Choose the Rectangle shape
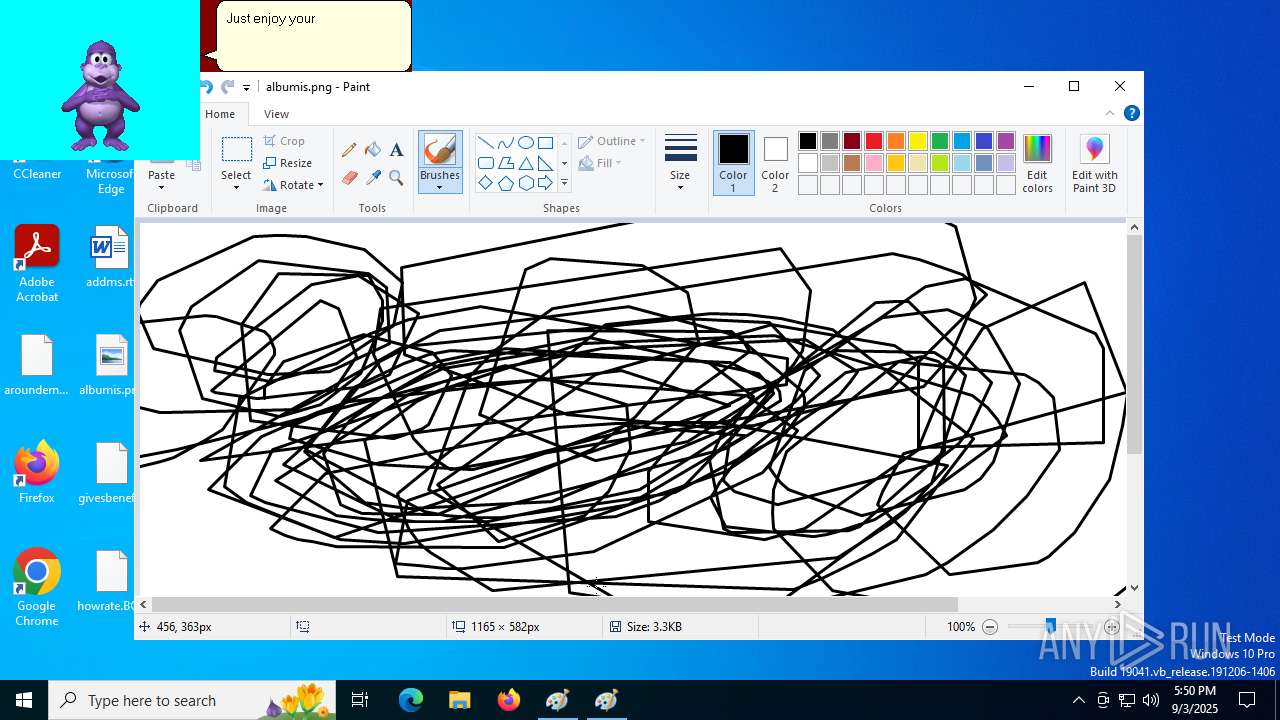Viewport: 1280px width, 720px height. (x=545, y=143)
